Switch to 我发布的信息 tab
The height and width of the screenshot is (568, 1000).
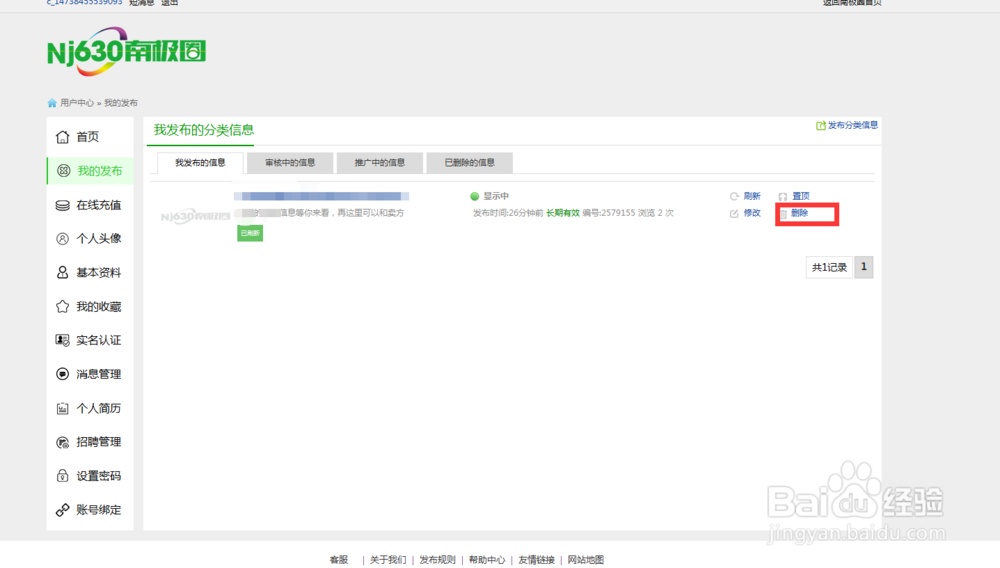[200, 163]
